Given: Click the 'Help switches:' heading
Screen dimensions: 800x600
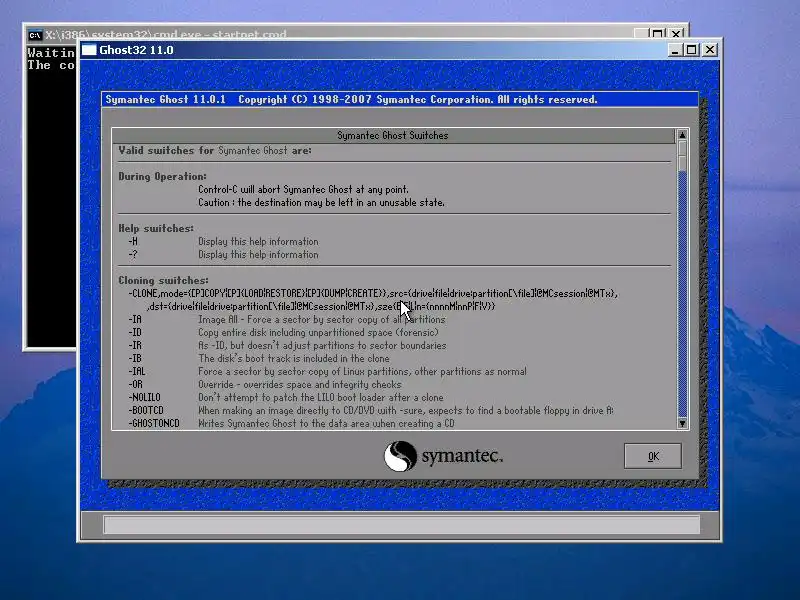Looking at the screenshot, I should pyautogui.click(x=156, y=229).
